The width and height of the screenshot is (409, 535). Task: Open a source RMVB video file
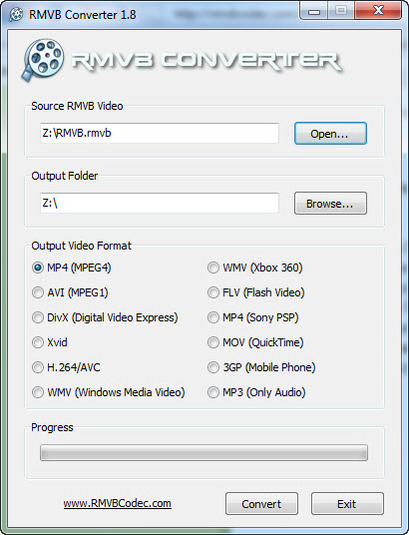330,133
